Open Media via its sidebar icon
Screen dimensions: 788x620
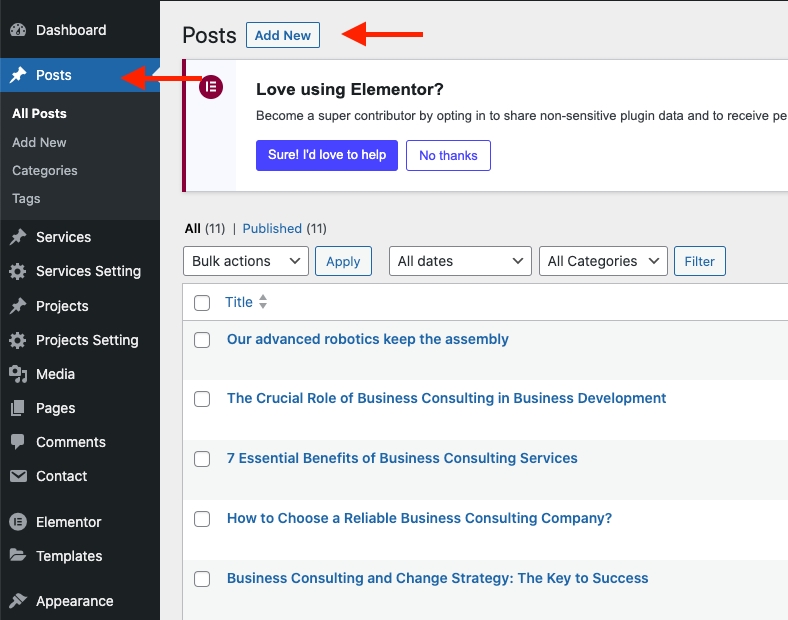[x=17, y=374]
